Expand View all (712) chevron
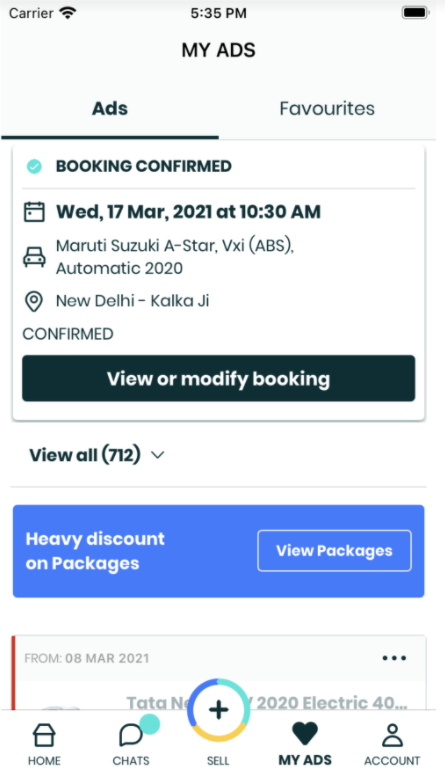Screen dimensions: 445x781 pyautogui.click(x=157, y=455)
